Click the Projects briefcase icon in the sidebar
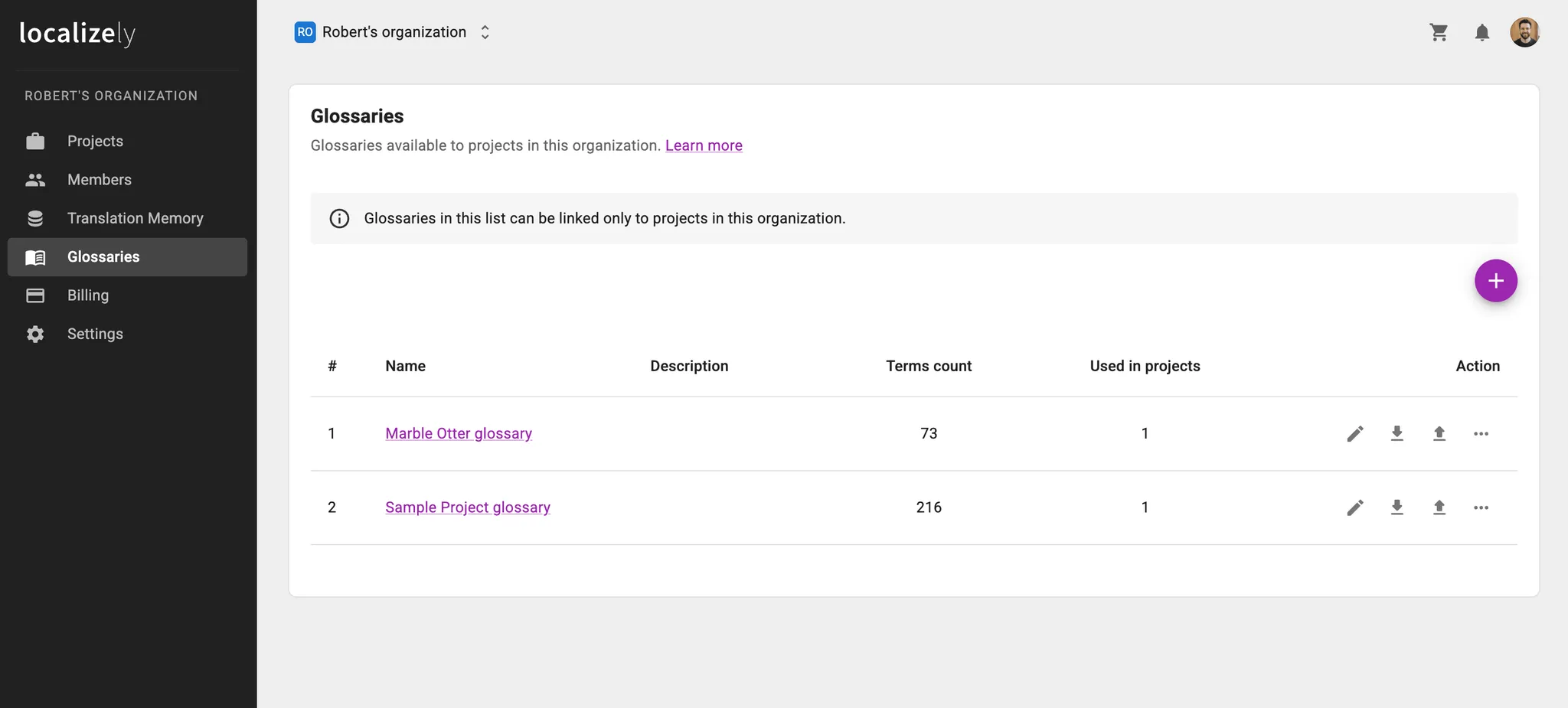Image resolution: width=1568 pixels, height=708 pixels. (35, 141)
